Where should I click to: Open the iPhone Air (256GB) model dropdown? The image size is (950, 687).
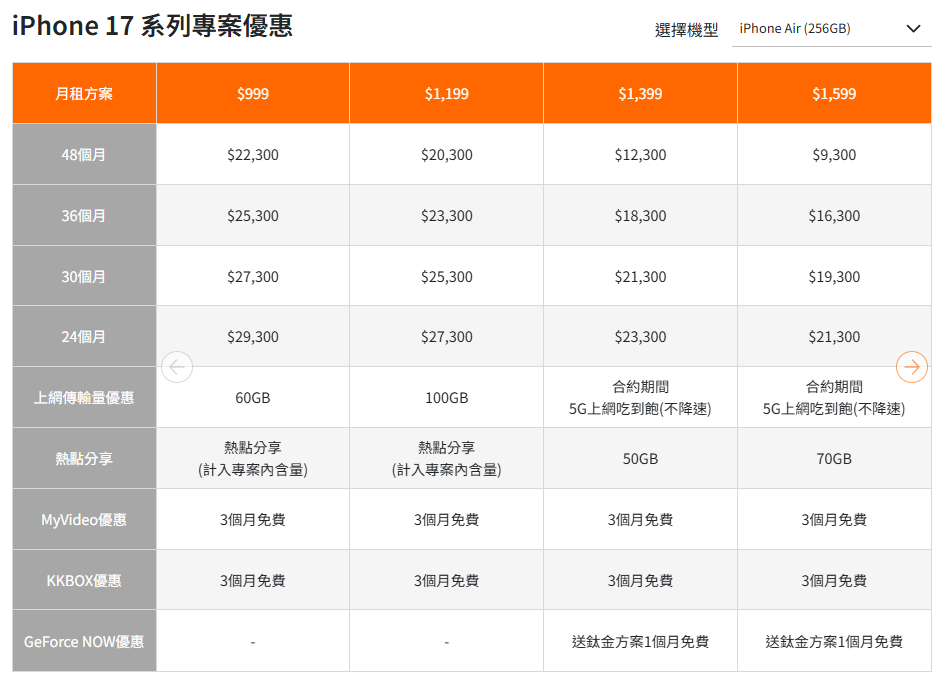[x=830, y=29]
